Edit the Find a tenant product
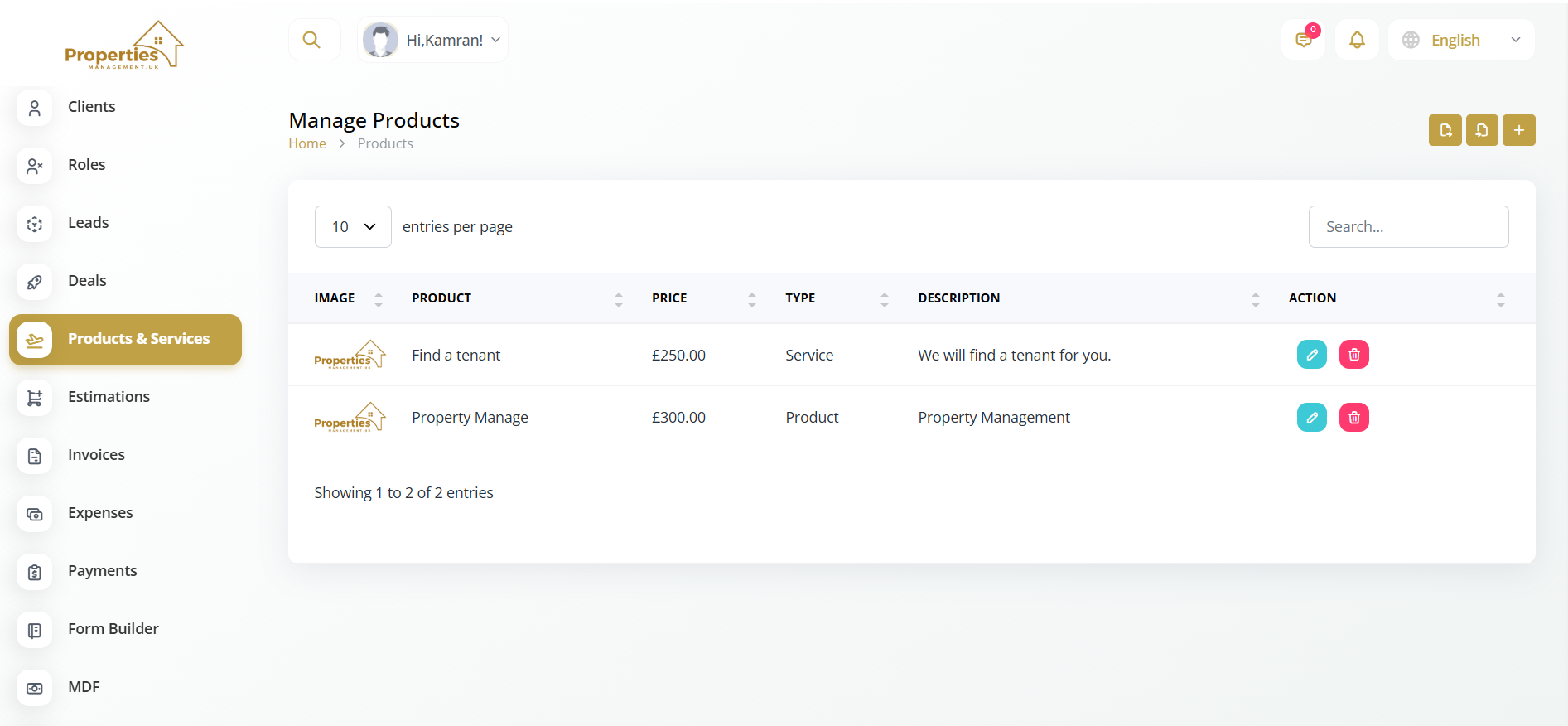The width and height of the screenshot is (1568, 726). coord(1311,355)
